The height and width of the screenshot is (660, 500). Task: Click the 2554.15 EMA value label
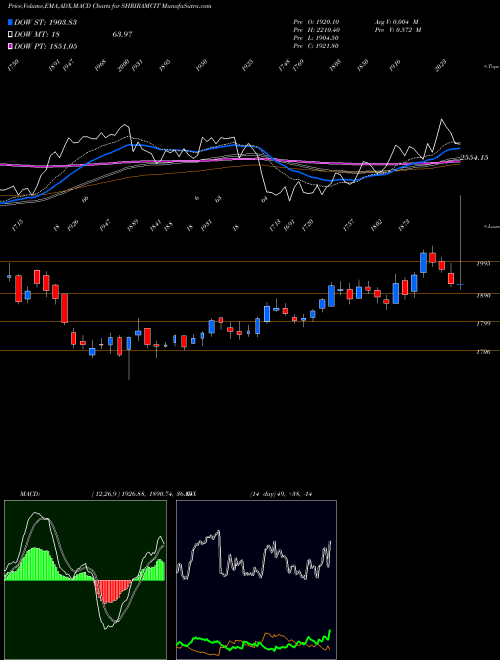474,157
